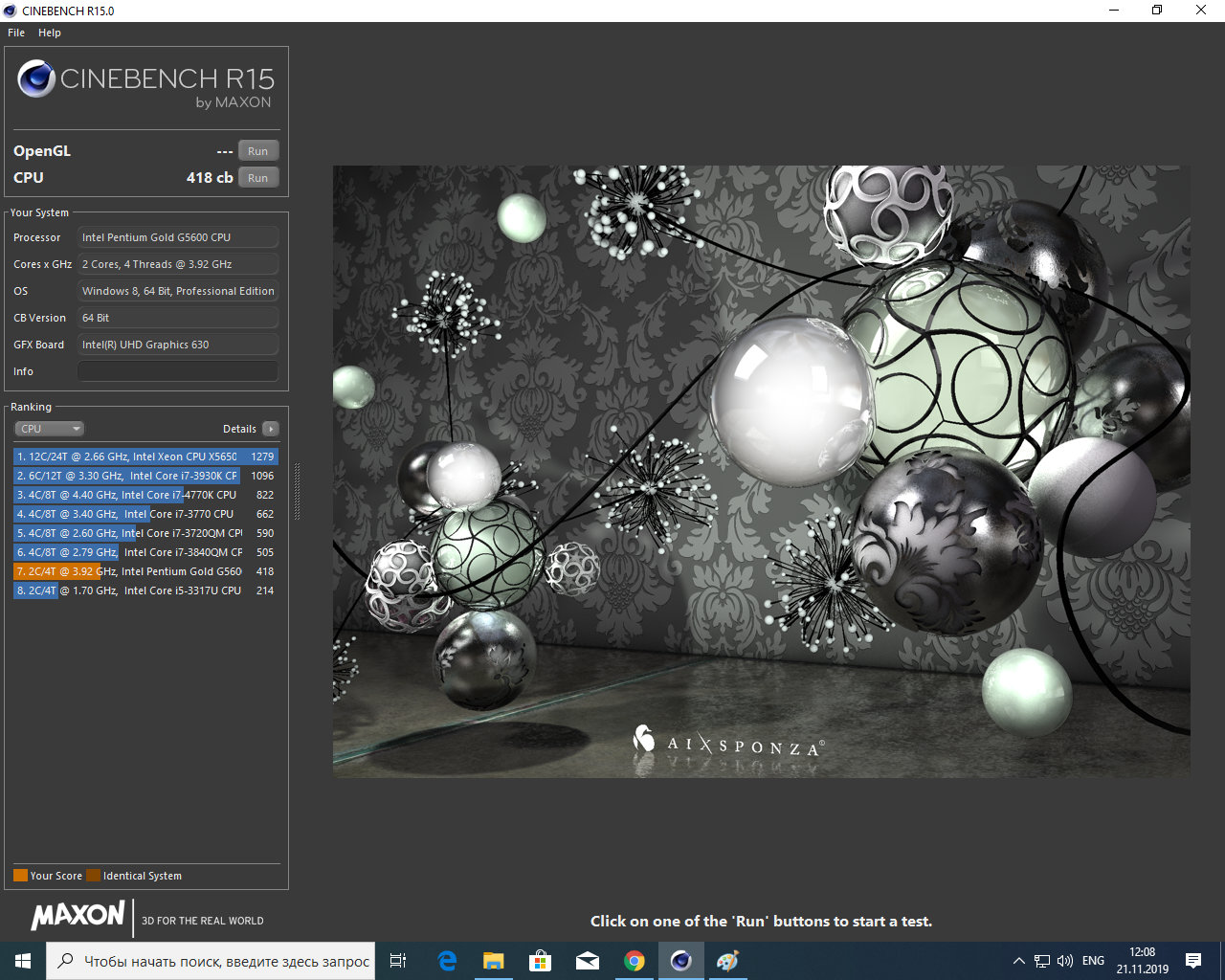Expand ranking Details arrow button
Viewport: 1225px width, 980px height.
point(271,429)
